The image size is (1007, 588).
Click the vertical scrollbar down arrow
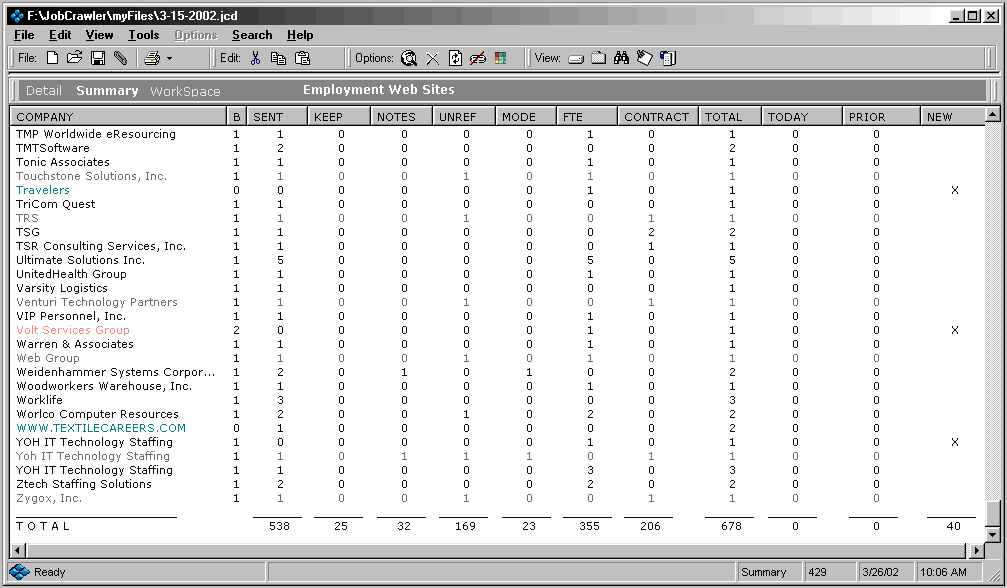point(992,534)
